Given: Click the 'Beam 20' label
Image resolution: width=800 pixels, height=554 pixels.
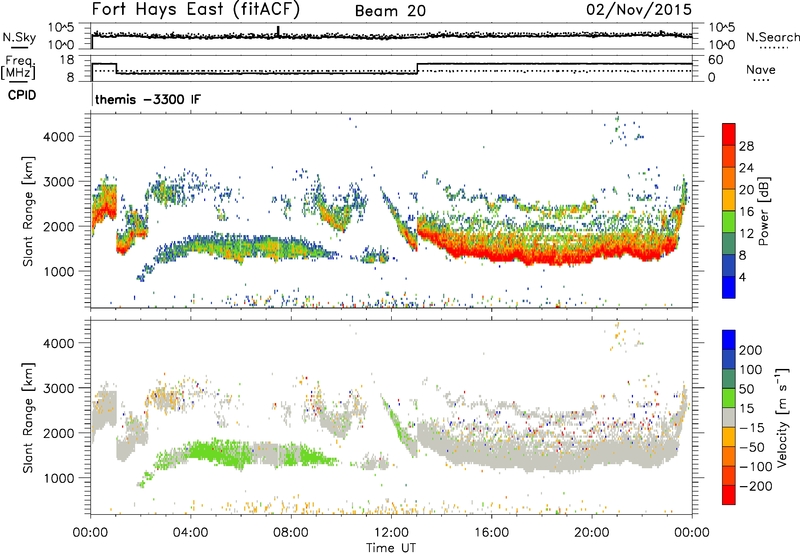Looking at the screenshot, I should (x=390, y=11).
